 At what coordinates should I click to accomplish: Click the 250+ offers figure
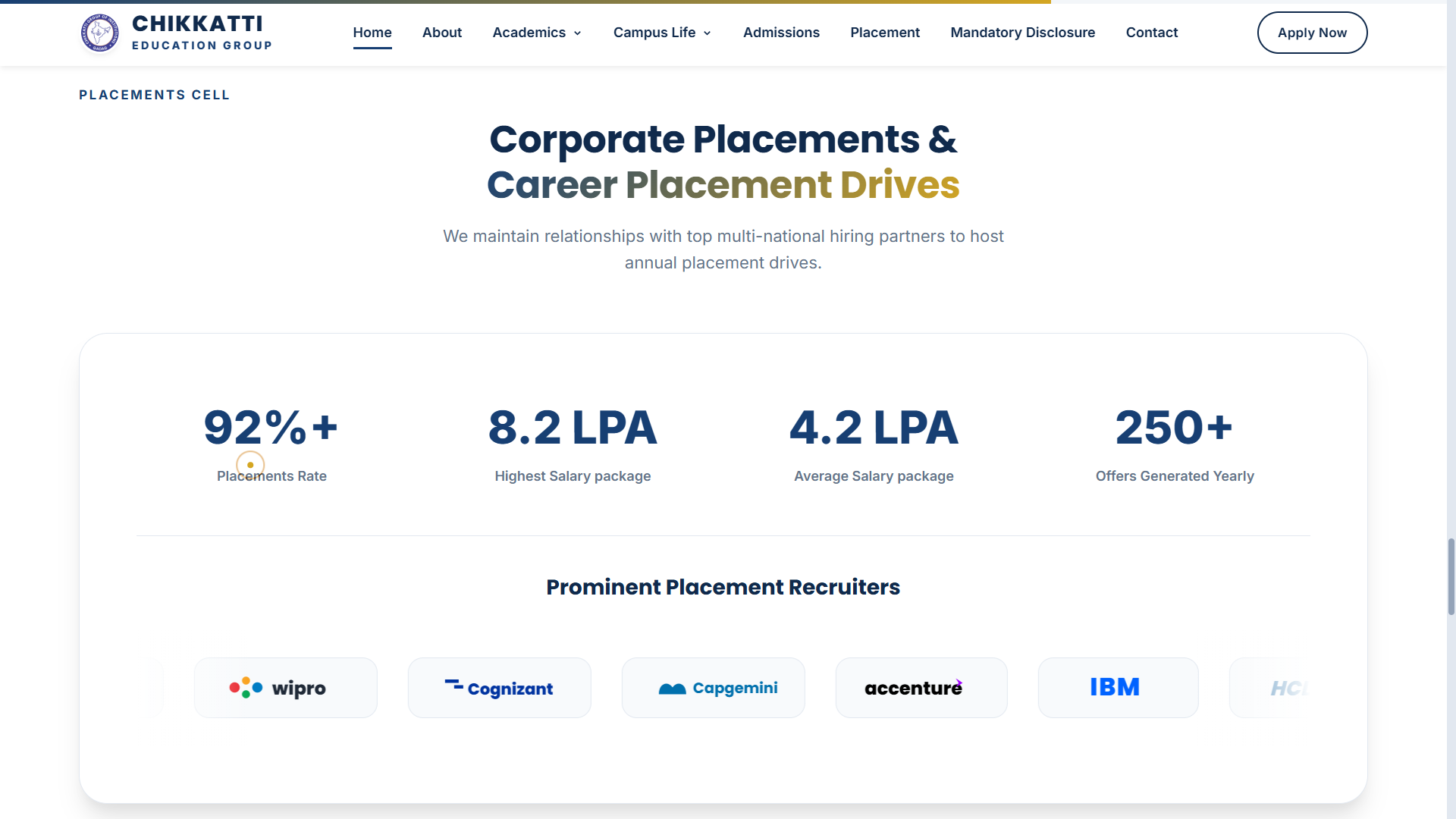1175,427
